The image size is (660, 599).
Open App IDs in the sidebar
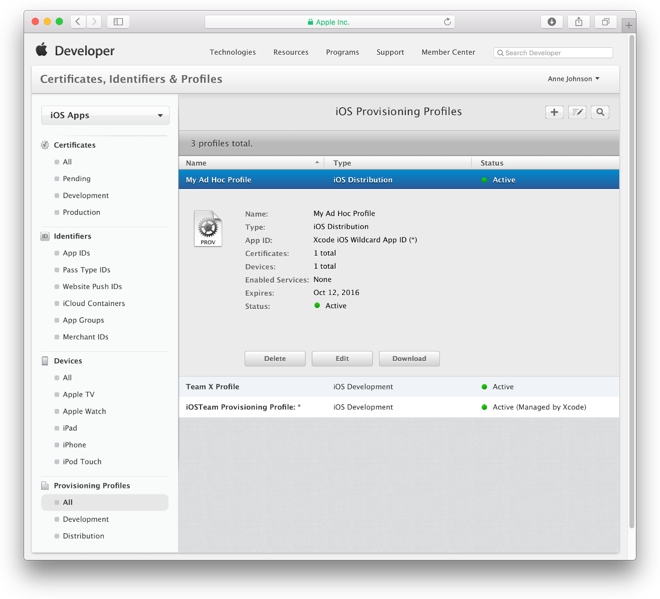tap(76, 253)
